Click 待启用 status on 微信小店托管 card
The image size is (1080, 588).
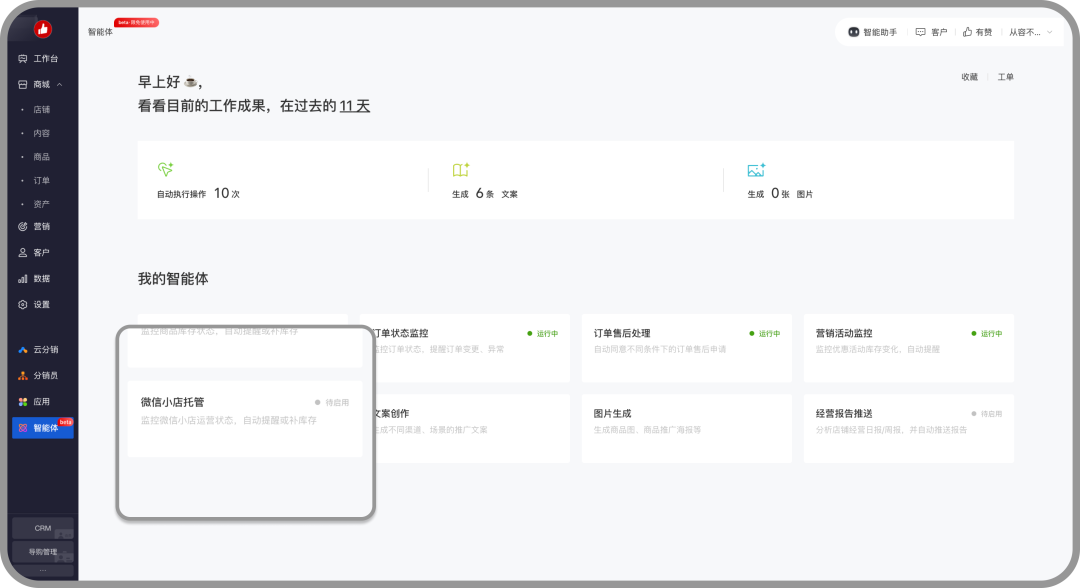point(331,402)
